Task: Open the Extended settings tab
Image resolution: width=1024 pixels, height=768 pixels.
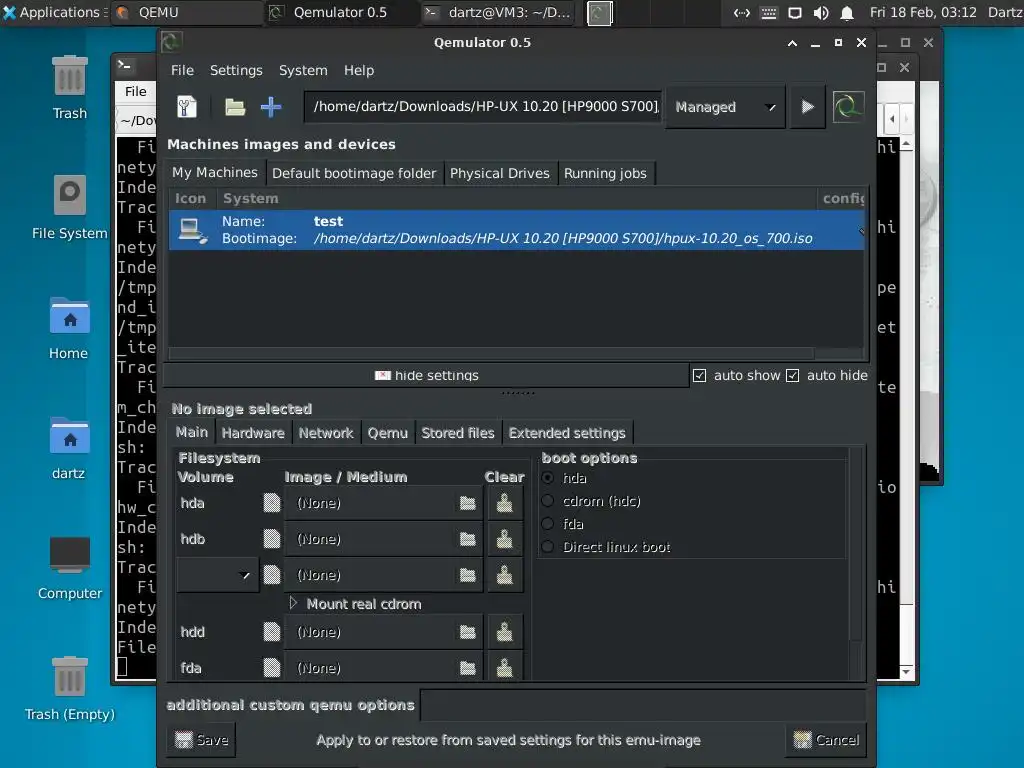Action: click(567, 433)
